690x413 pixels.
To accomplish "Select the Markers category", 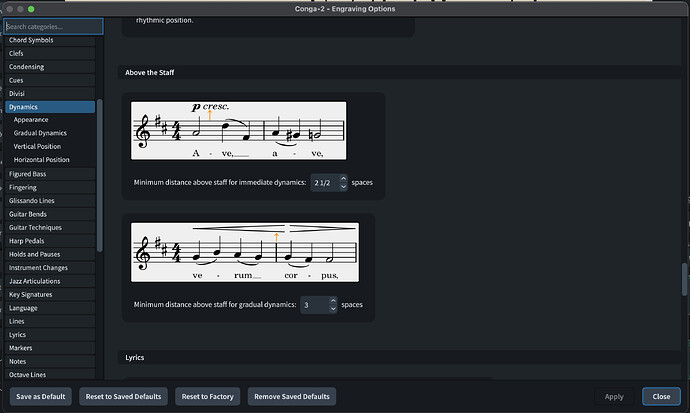I will tap(50, 348).
